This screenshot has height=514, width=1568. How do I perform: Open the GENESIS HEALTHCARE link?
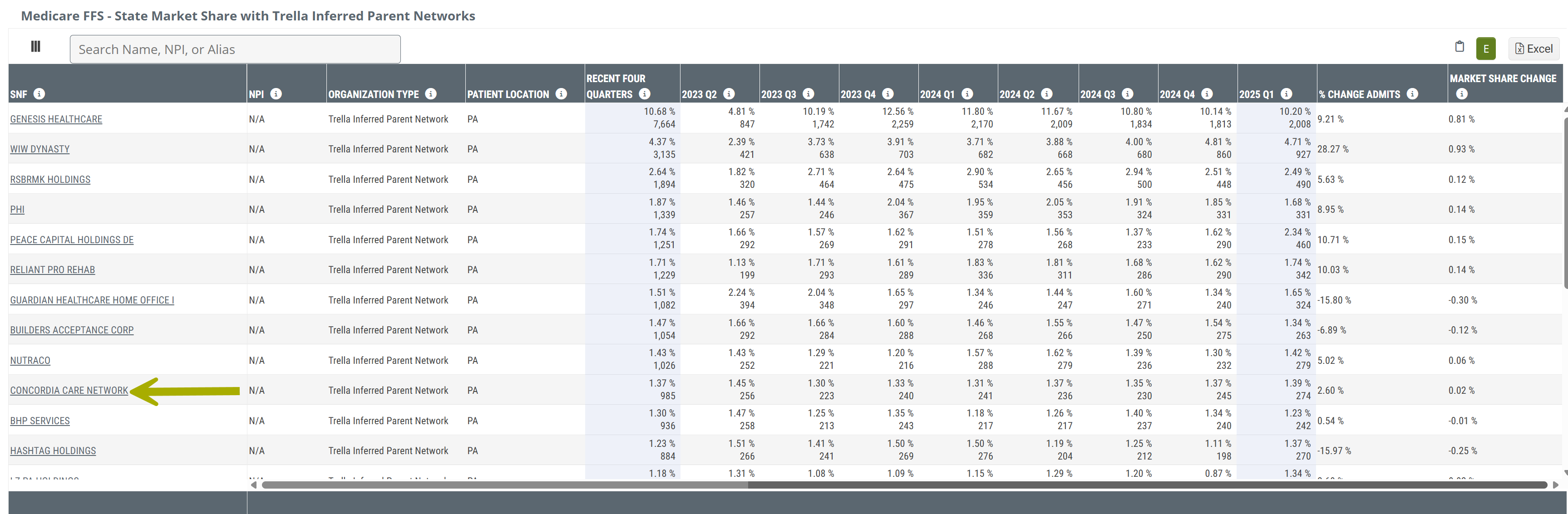coord(56,119)
